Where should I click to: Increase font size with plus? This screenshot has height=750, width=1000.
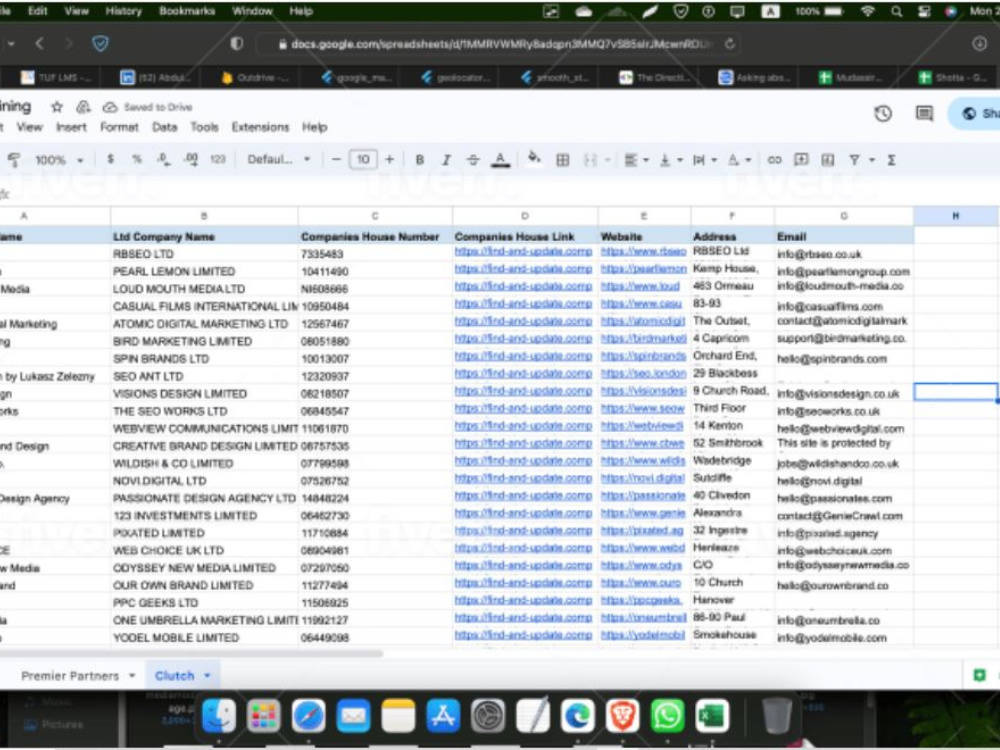tap(389, 159)
